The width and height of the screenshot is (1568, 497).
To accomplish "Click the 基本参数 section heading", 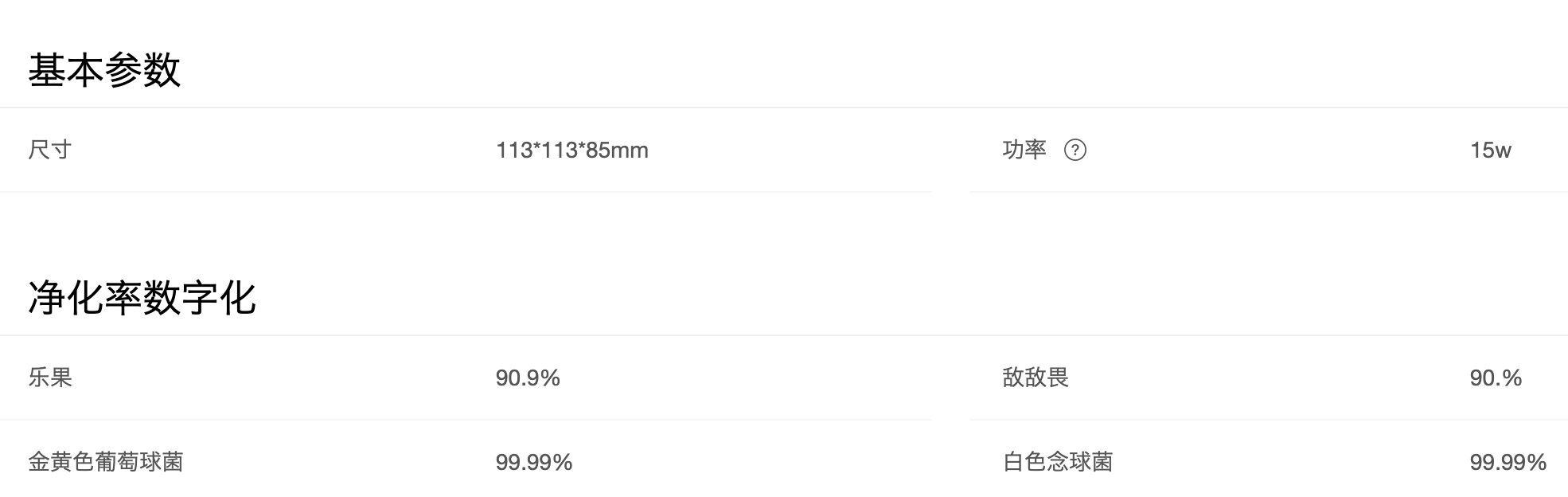I will [x=104, y=70].
